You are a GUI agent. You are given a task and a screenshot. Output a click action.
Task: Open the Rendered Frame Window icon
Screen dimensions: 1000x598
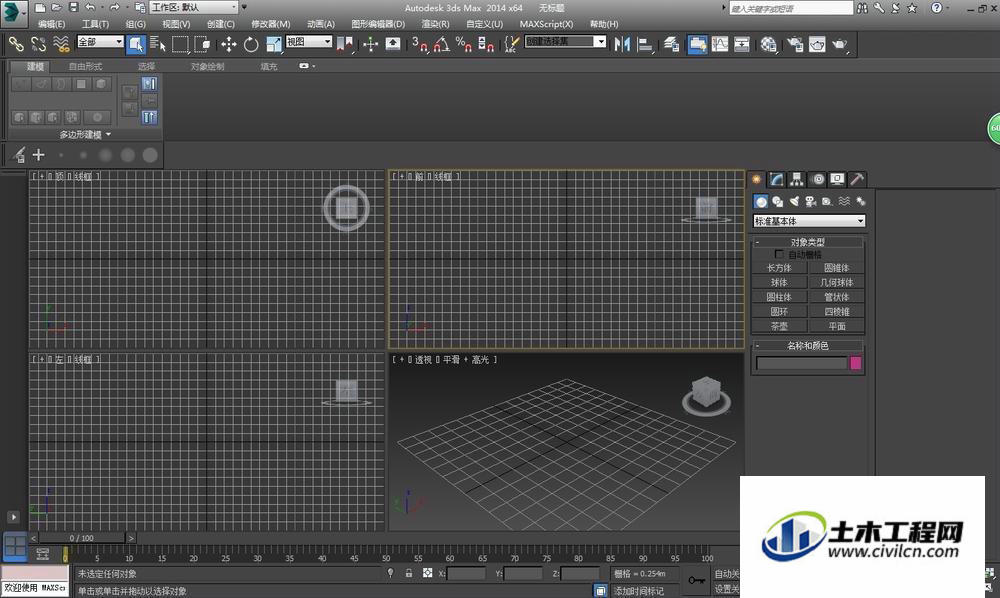point(817,44)
